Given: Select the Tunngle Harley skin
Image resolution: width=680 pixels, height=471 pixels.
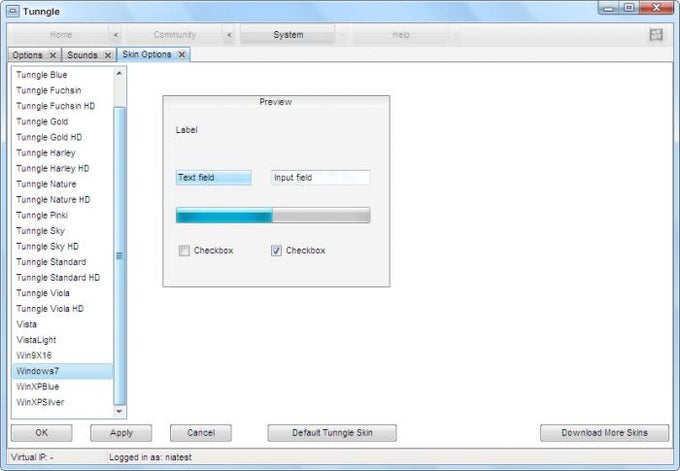Looking at the screenshot, I should coord(62,153).
